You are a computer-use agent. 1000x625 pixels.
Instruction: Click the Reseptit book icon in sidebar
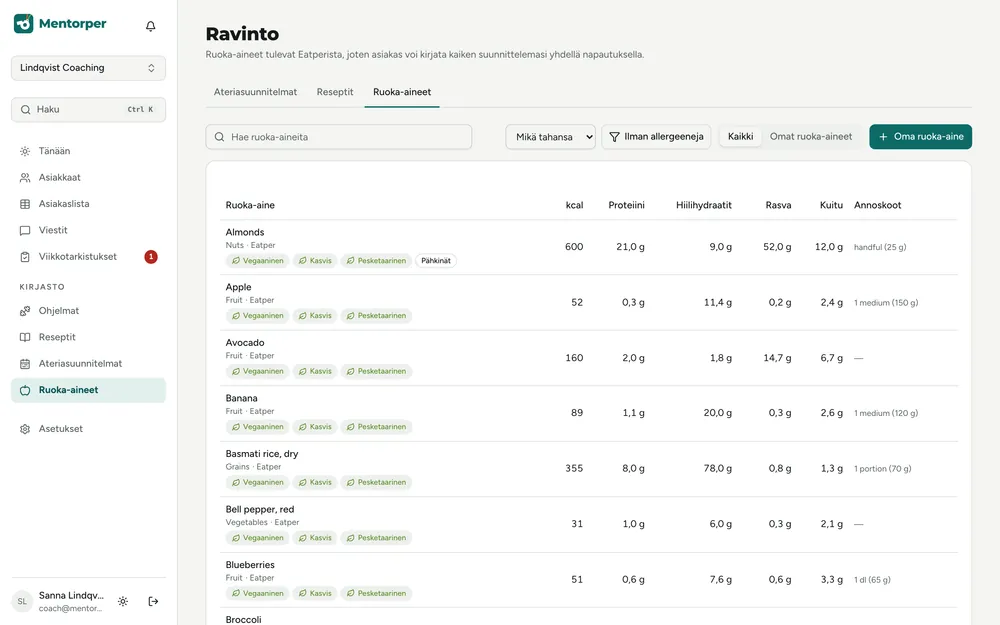point(25,337)
